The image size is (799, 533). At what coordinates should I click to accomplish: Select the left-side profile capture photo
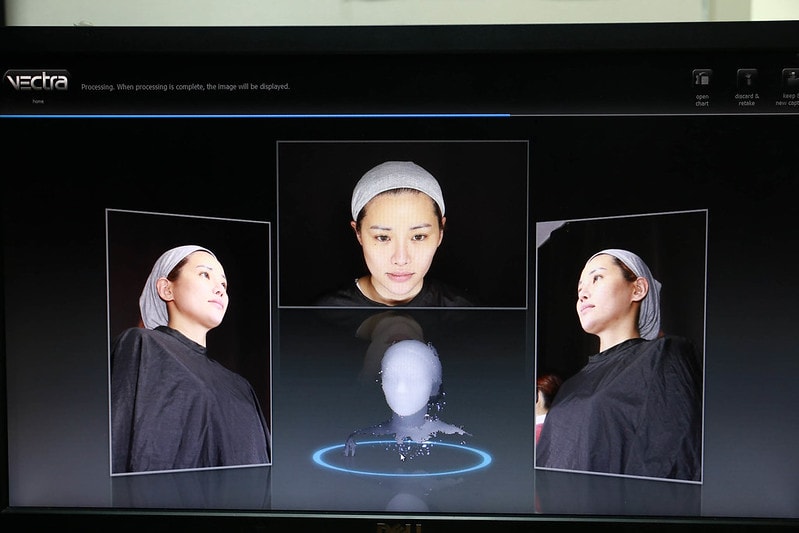189,342
